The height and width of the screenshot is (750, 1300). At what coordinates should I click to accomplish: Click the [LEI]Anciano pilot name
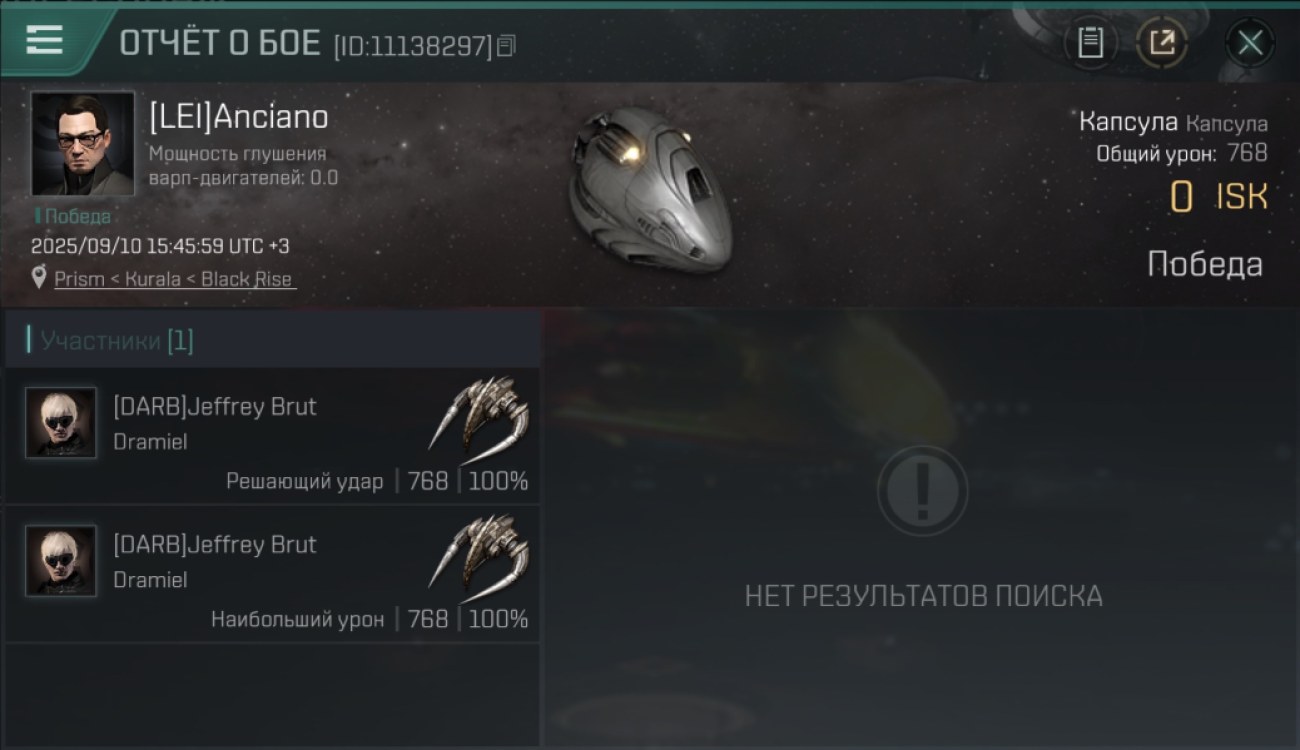coord(239,117)
